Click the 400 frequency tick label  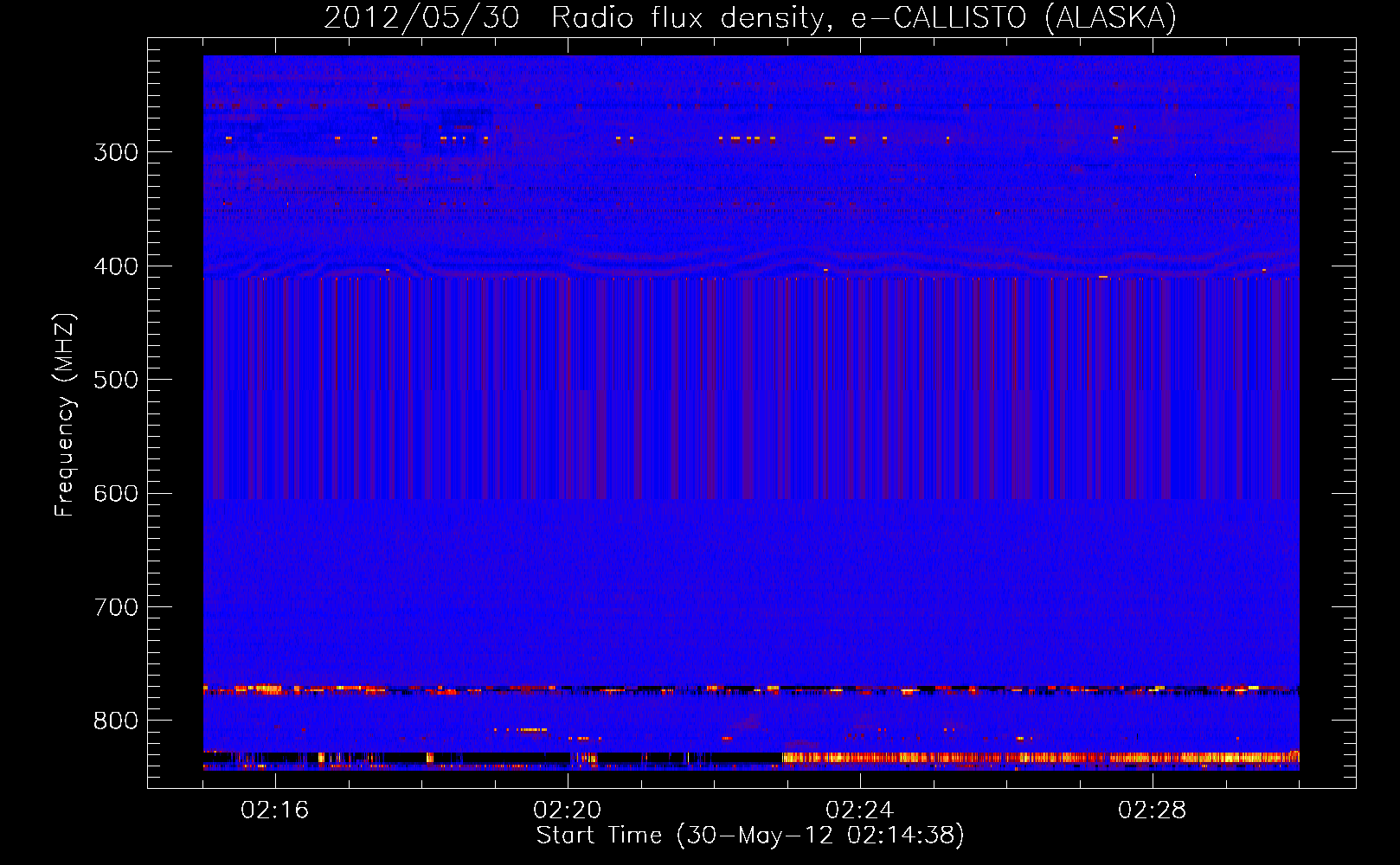click(x=116, y=266)
